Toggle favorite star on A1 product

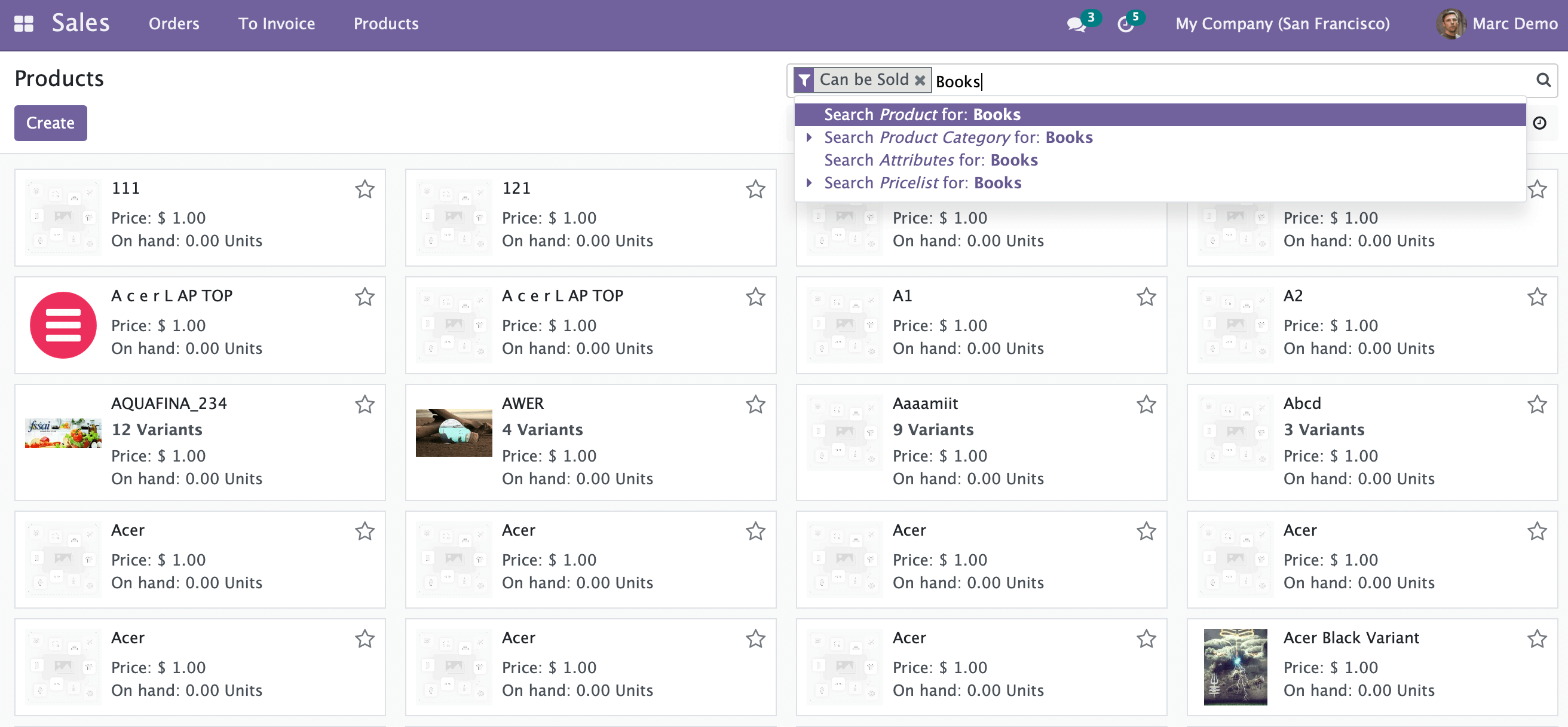1146,297
